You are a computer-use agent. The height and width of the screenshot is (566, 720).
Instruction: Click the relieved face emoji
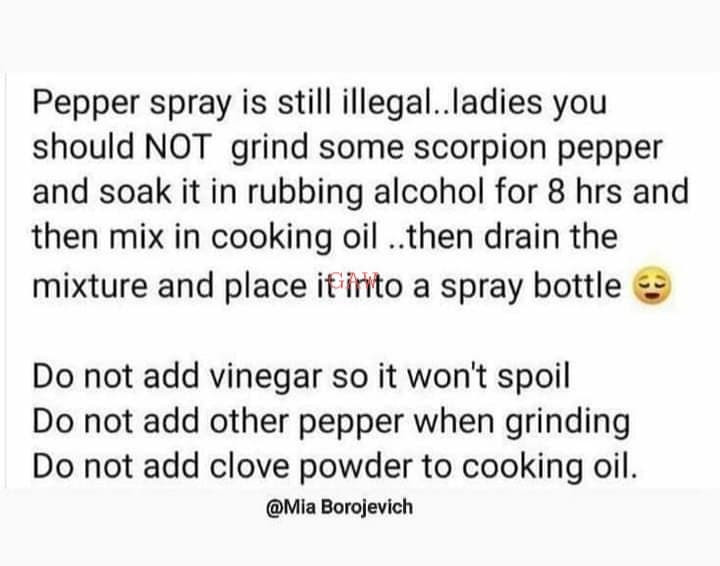pyautogui.click(x=652, y=285)
